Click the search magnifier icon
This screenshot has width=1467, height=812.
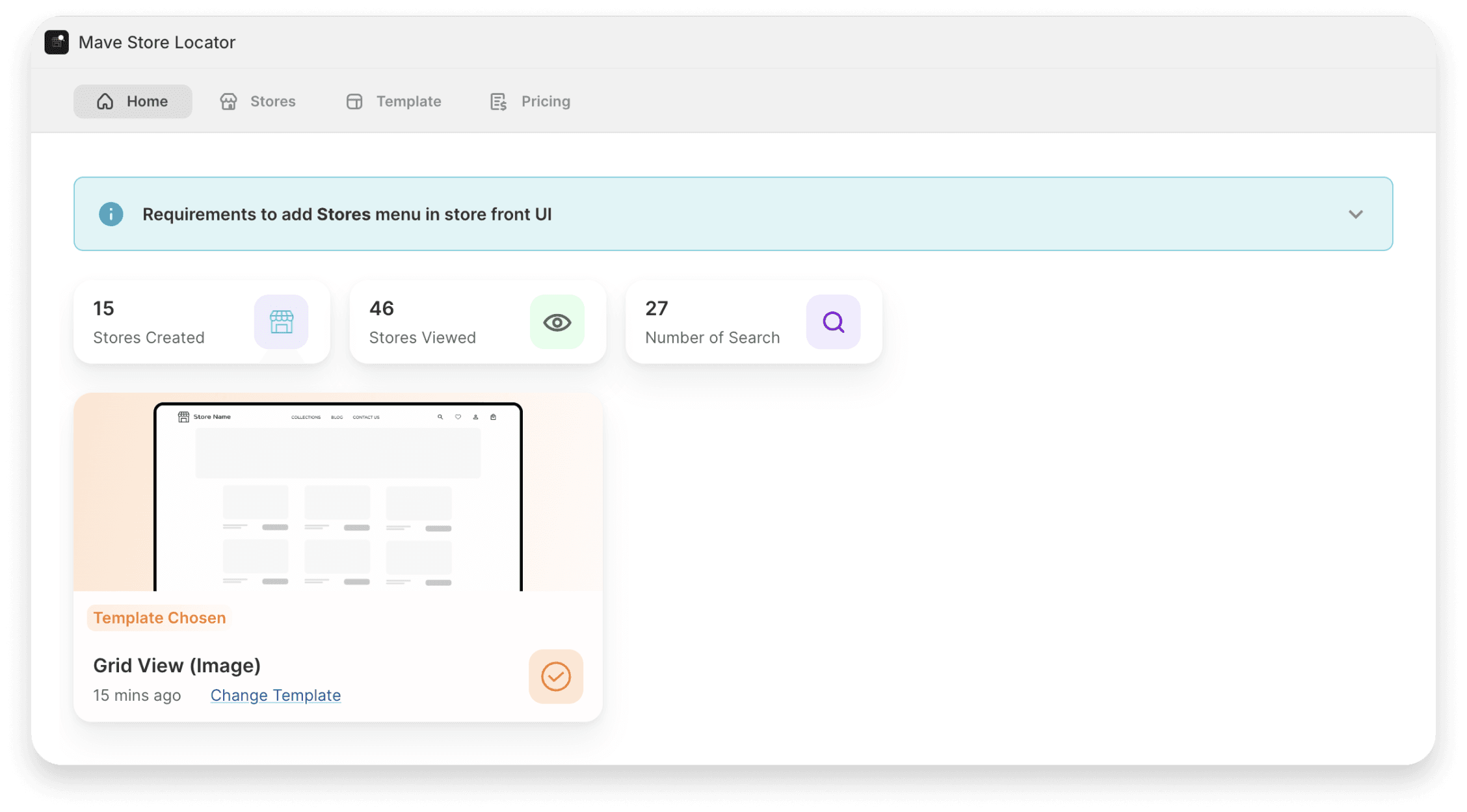pos(833,322)
